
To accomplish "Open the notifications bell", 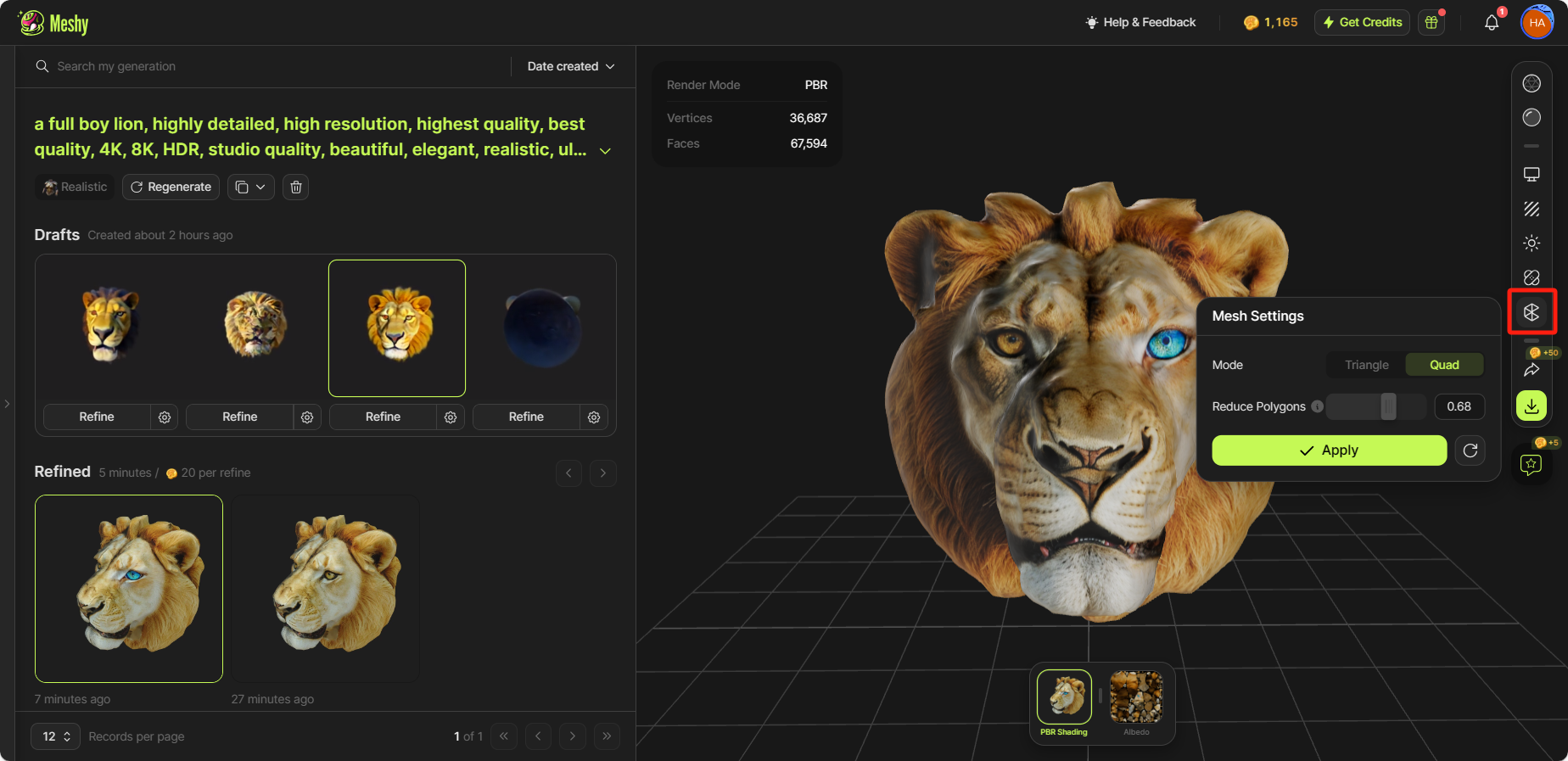I will (1491, 23).
